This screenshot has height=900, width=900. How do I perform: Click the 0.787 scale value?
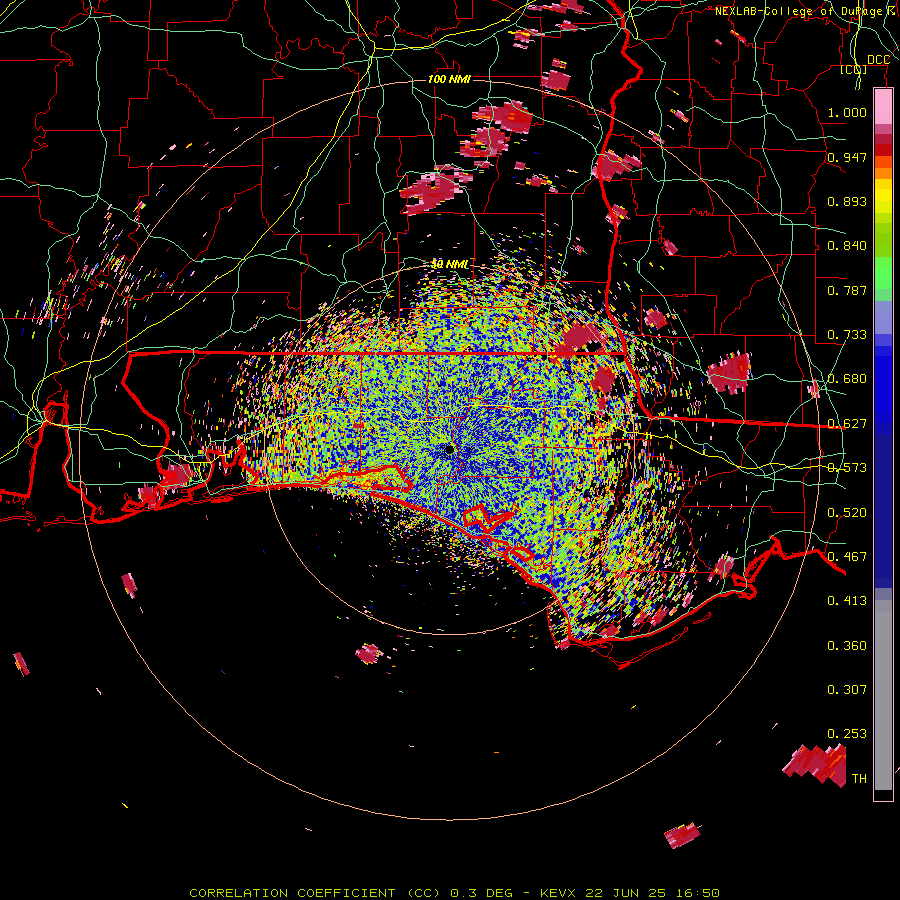pos(847,290)
